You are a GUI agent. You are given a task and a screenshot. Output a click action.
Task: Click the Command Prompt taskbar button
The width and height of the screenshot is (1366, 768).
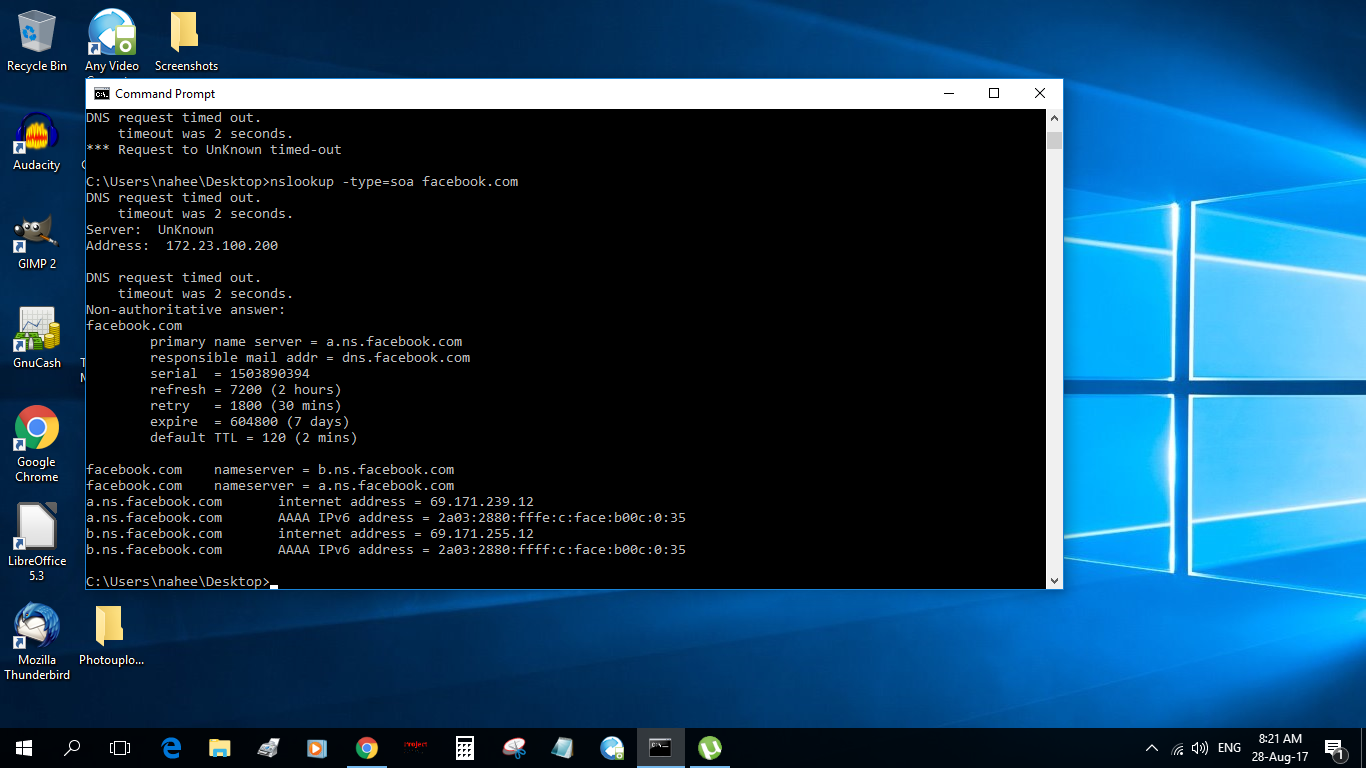660,748
